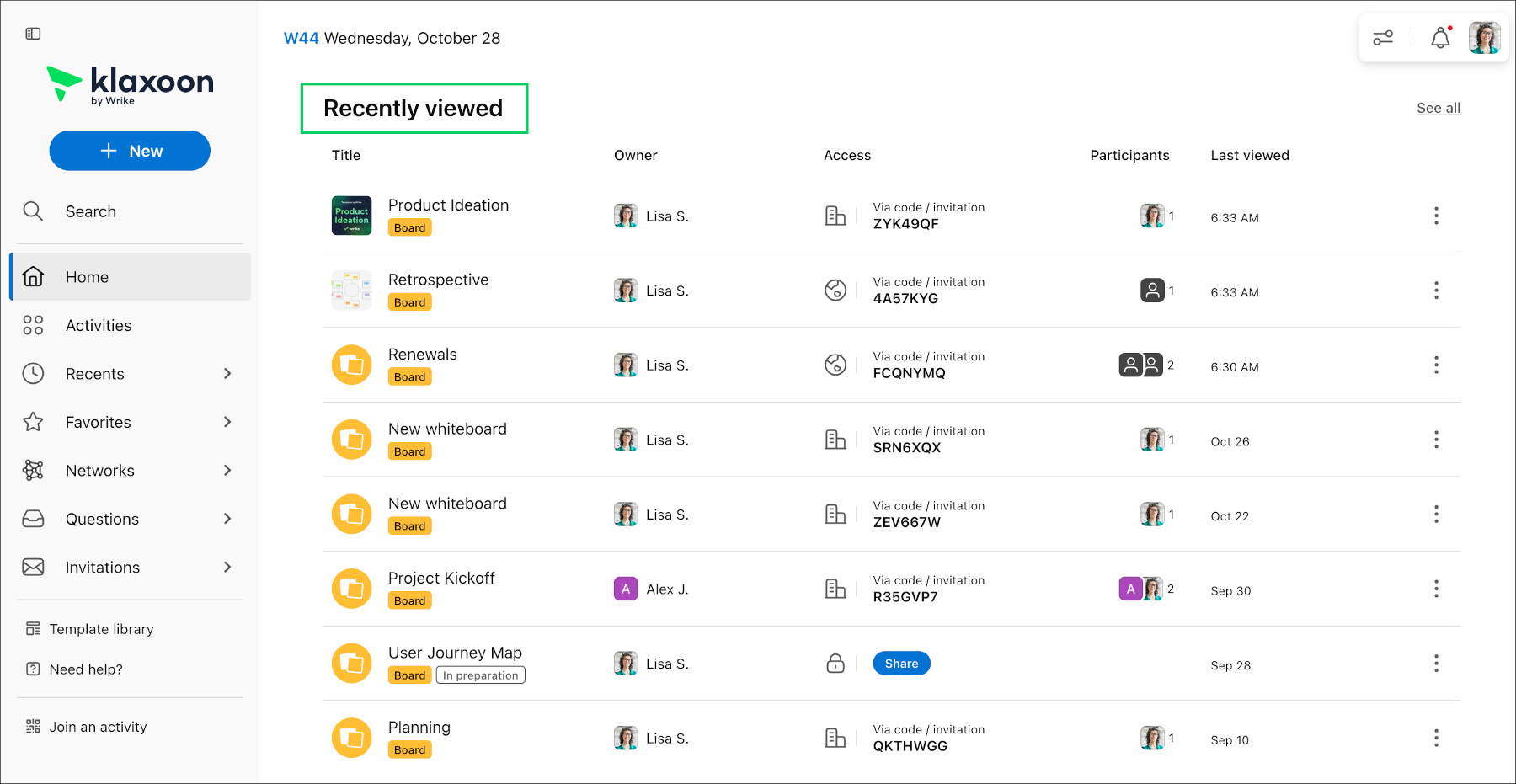Image resolution: width=1516 pixels, height=784 pixels.
Task: Click the Networks icon in sidebar
Action: click(x=33, y=470)
